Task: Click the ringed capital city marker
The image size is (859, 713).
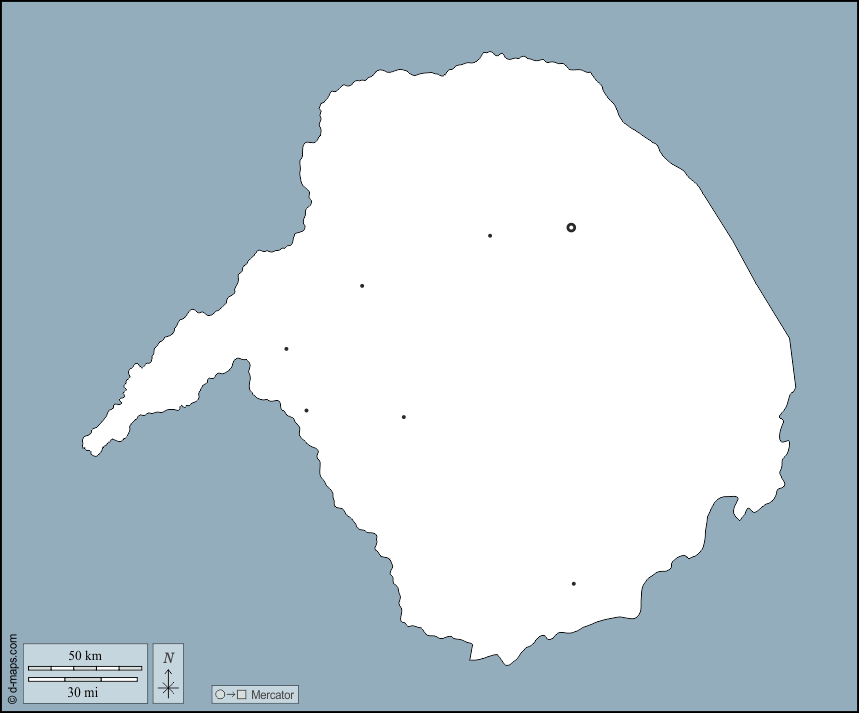Action: point(571,227)
